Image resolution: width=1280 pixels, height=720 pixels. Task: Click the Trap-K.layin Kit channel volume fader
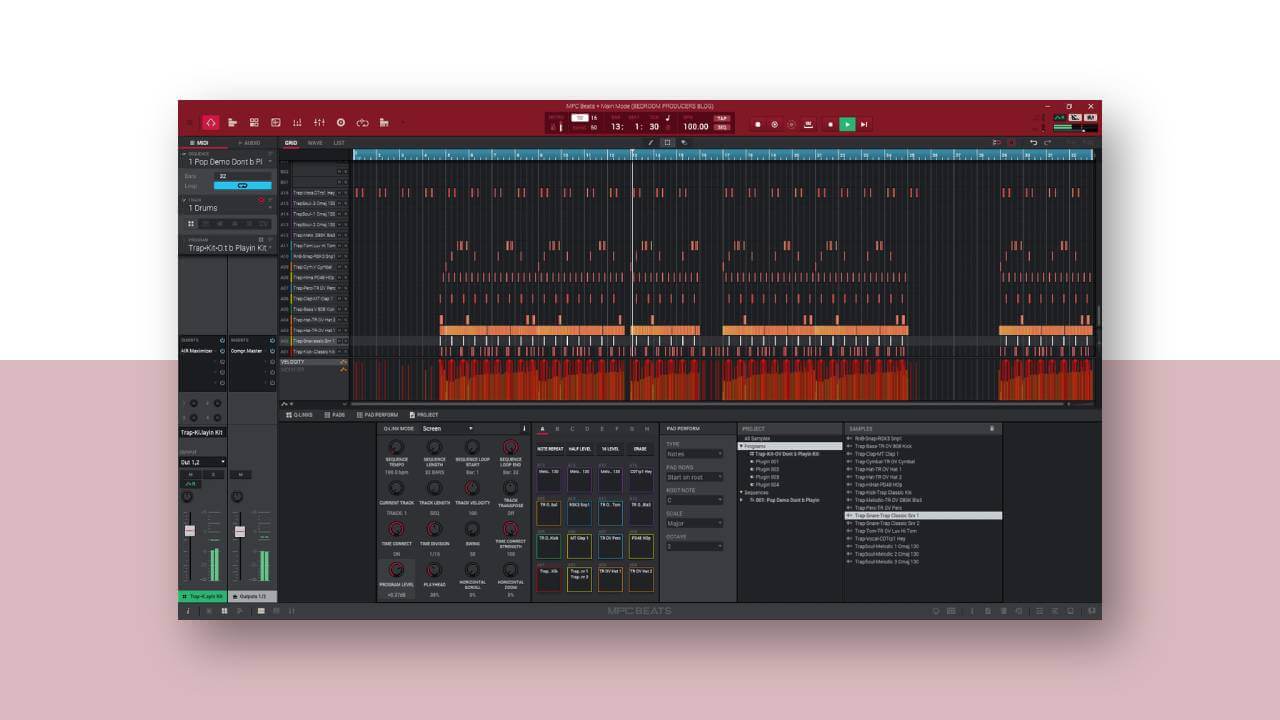point(189,530)
